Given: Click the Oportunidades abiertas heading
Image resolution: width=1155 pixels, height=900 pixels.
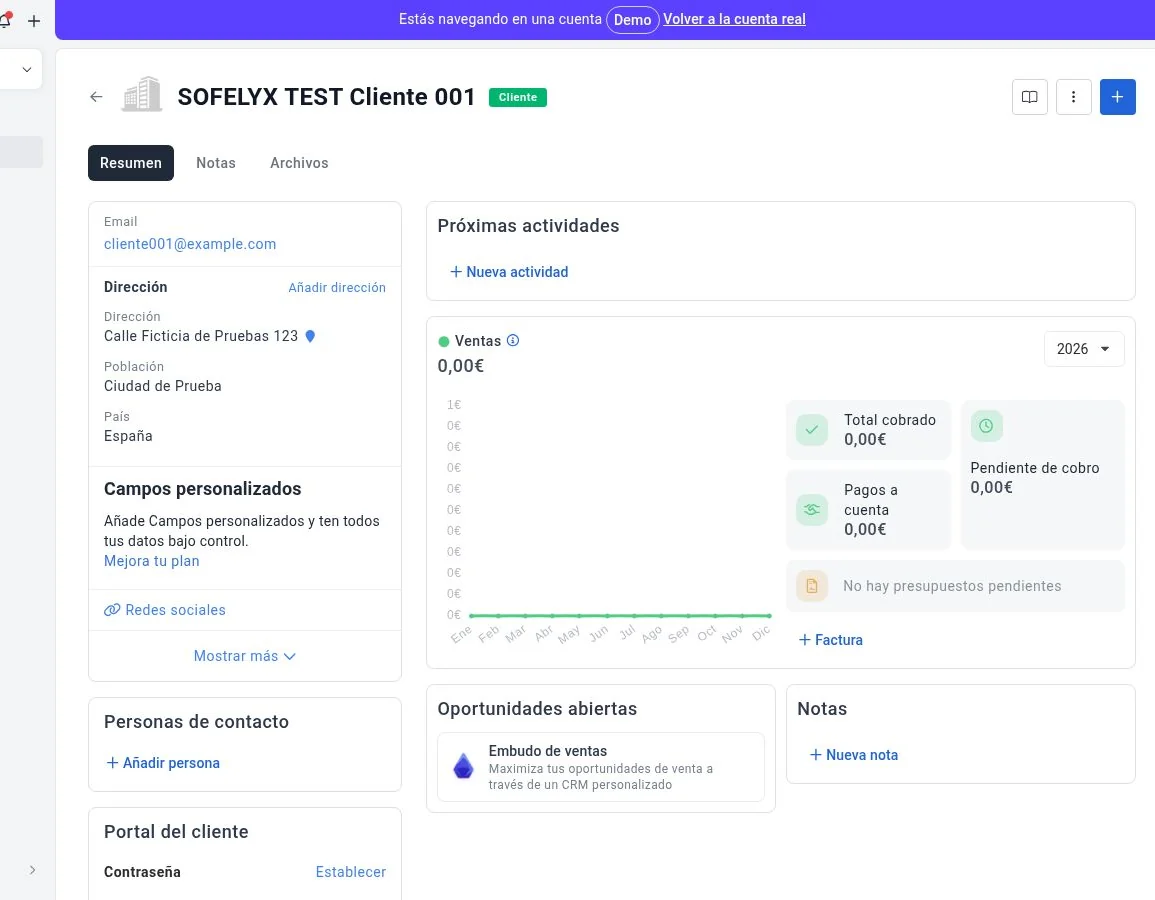Looking at the screenshot, I should (x=537, y=709).
